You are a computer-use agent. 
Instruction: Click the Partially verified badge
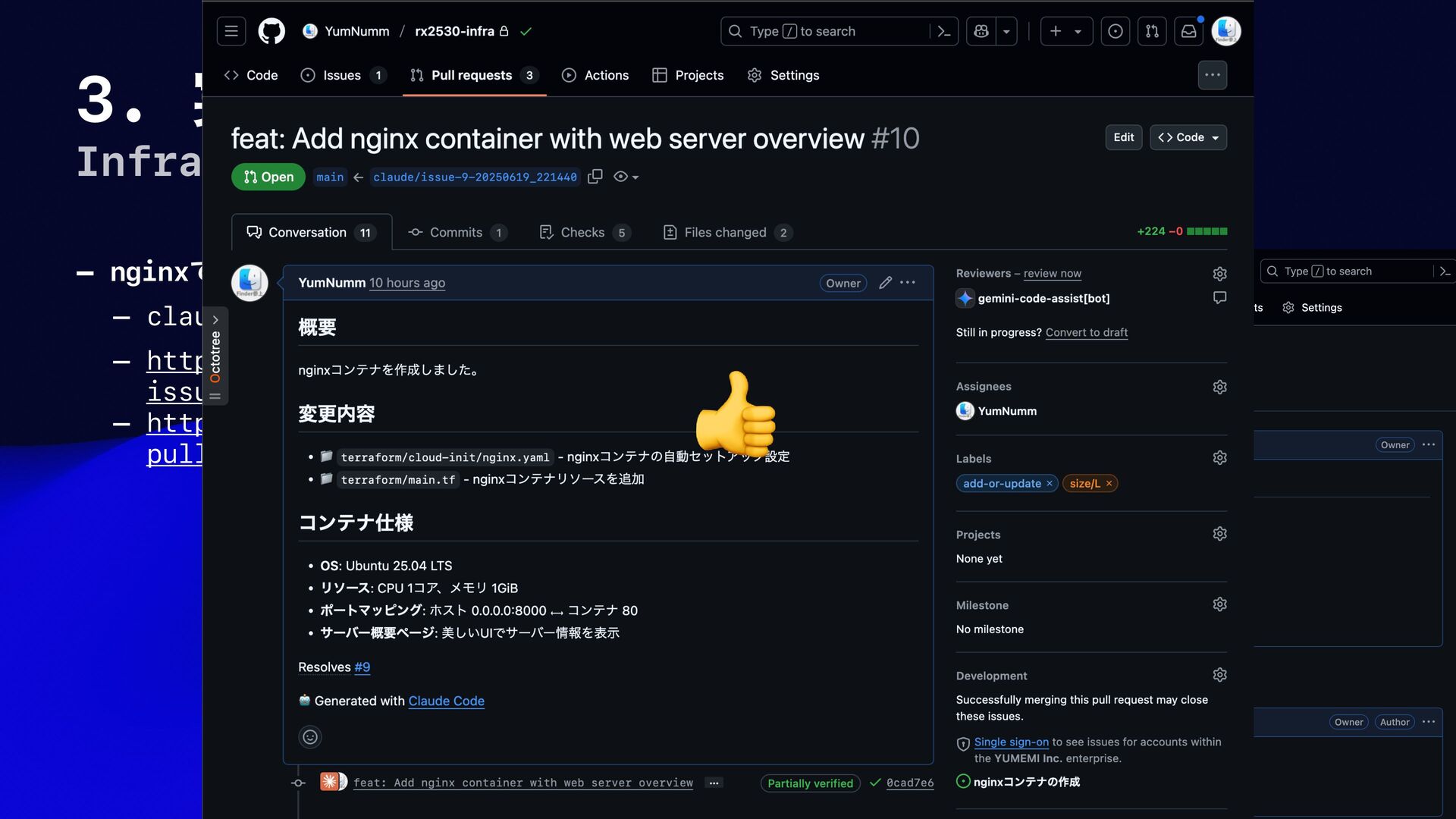click(x=811, y=783)
